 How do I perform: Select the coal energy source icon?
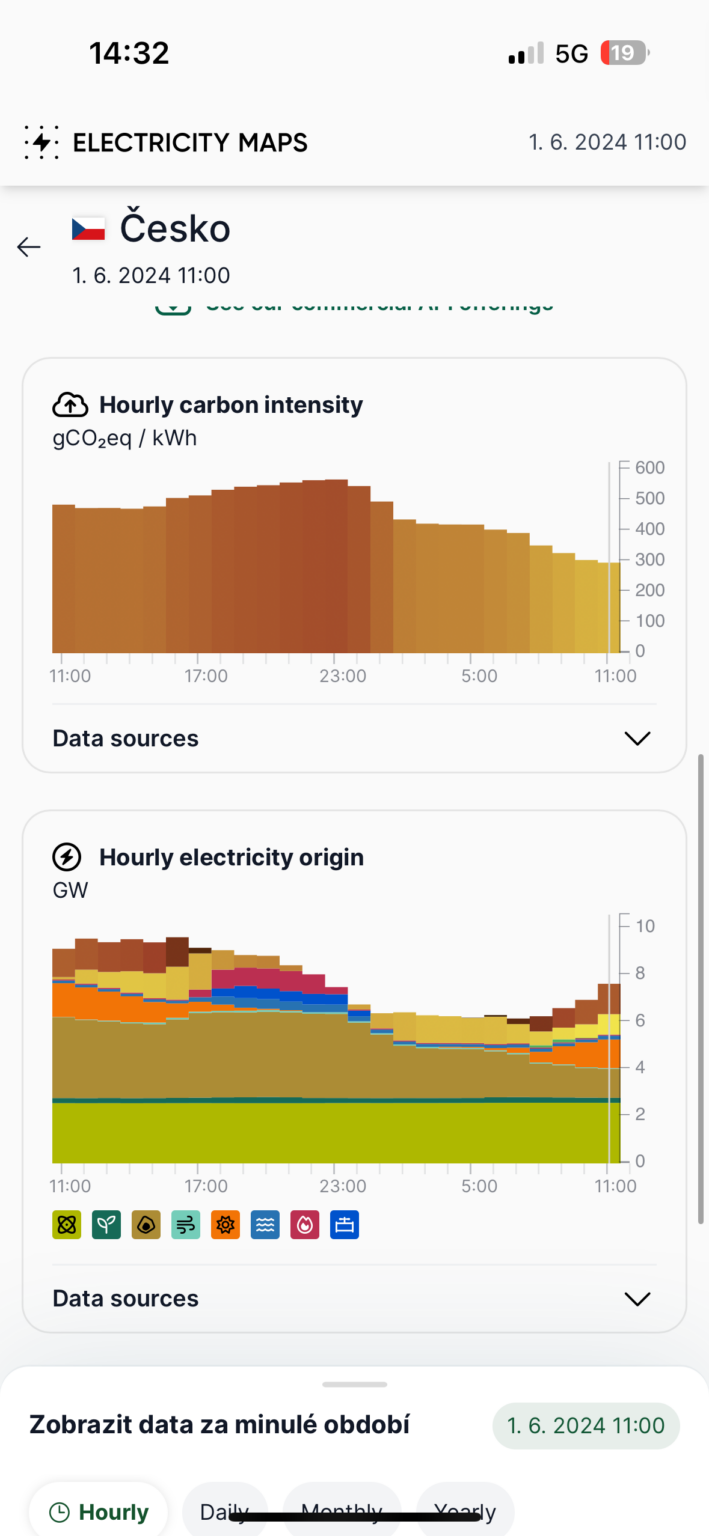146,1224
